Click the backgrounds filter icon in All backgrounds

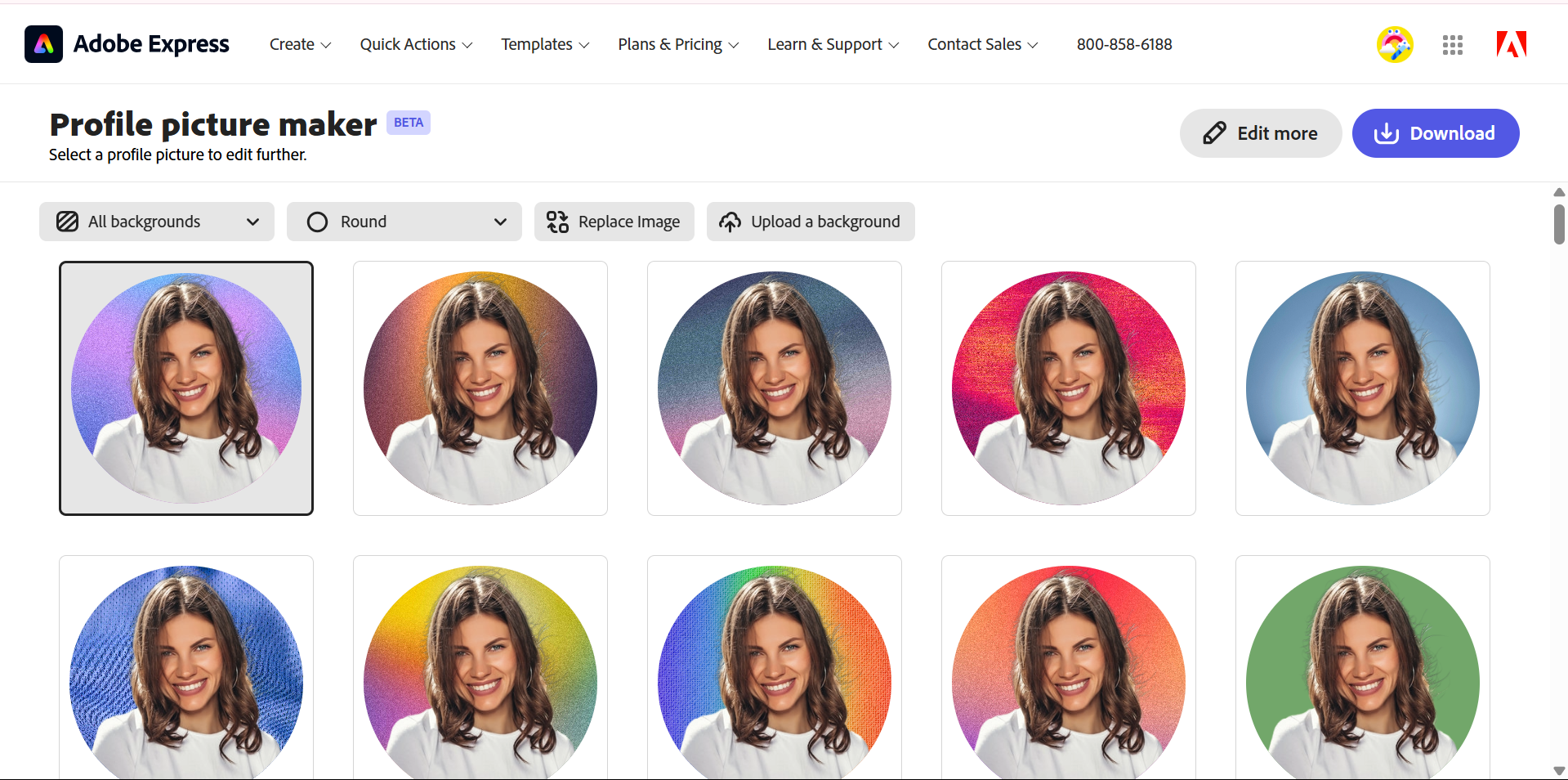pos(67,222)
